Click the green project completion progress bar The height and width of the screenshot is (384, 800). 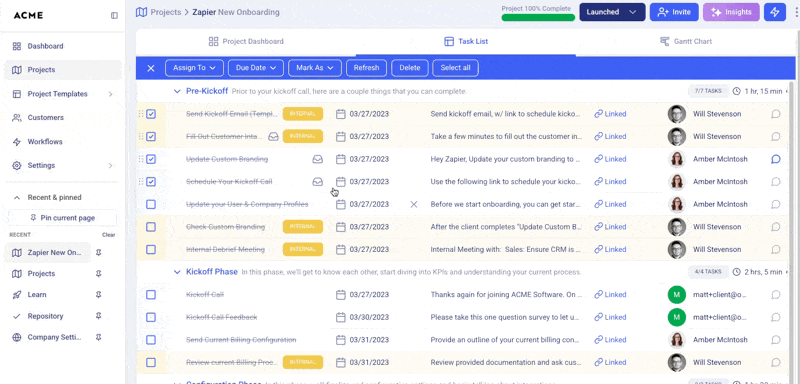(538, 17)
